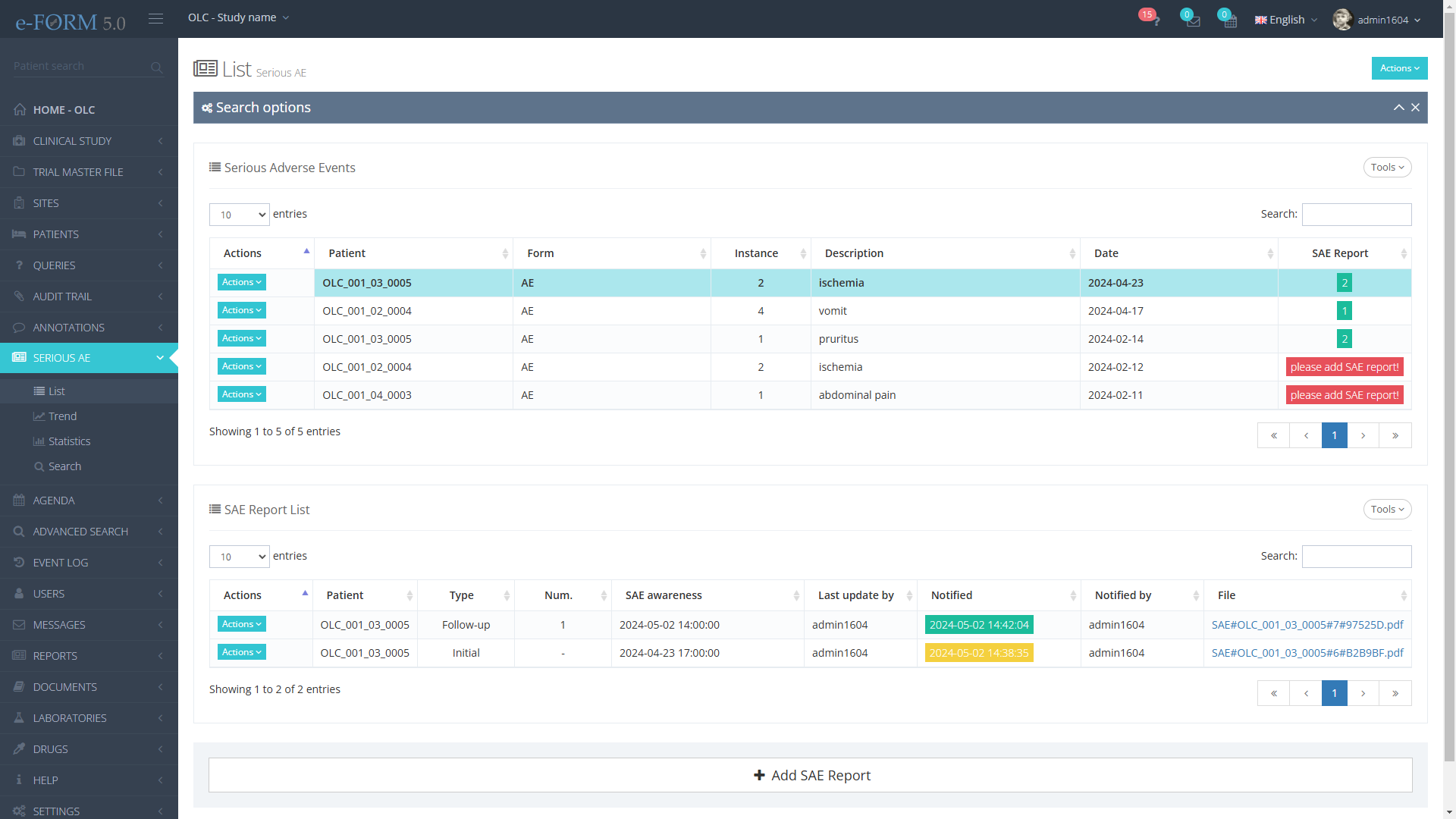1456x819 pixels.
Task: Collapse the Search options panel chevron
Action: 1398,108
